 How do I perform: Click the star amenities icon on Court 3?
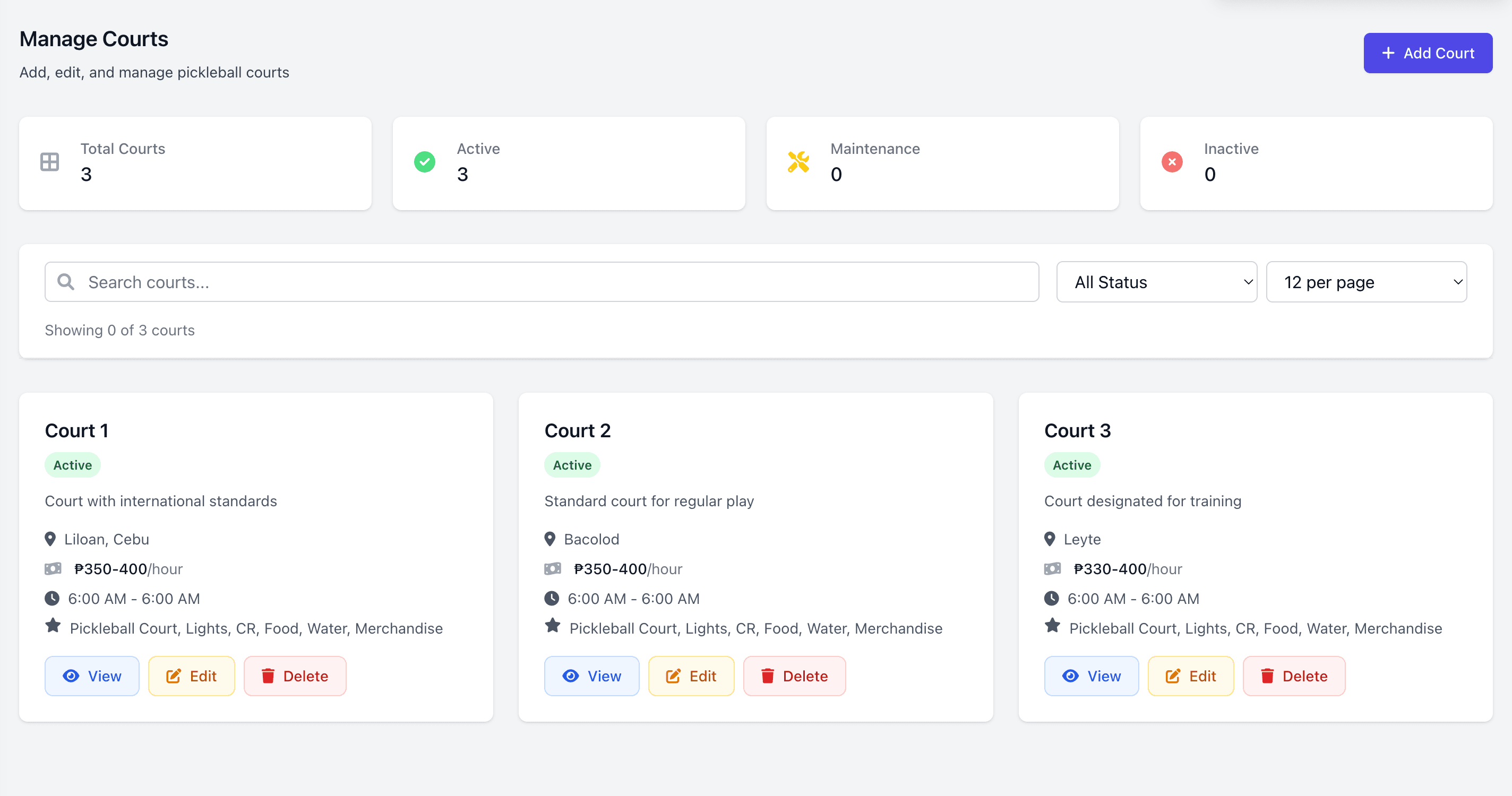pos(1052,626)
